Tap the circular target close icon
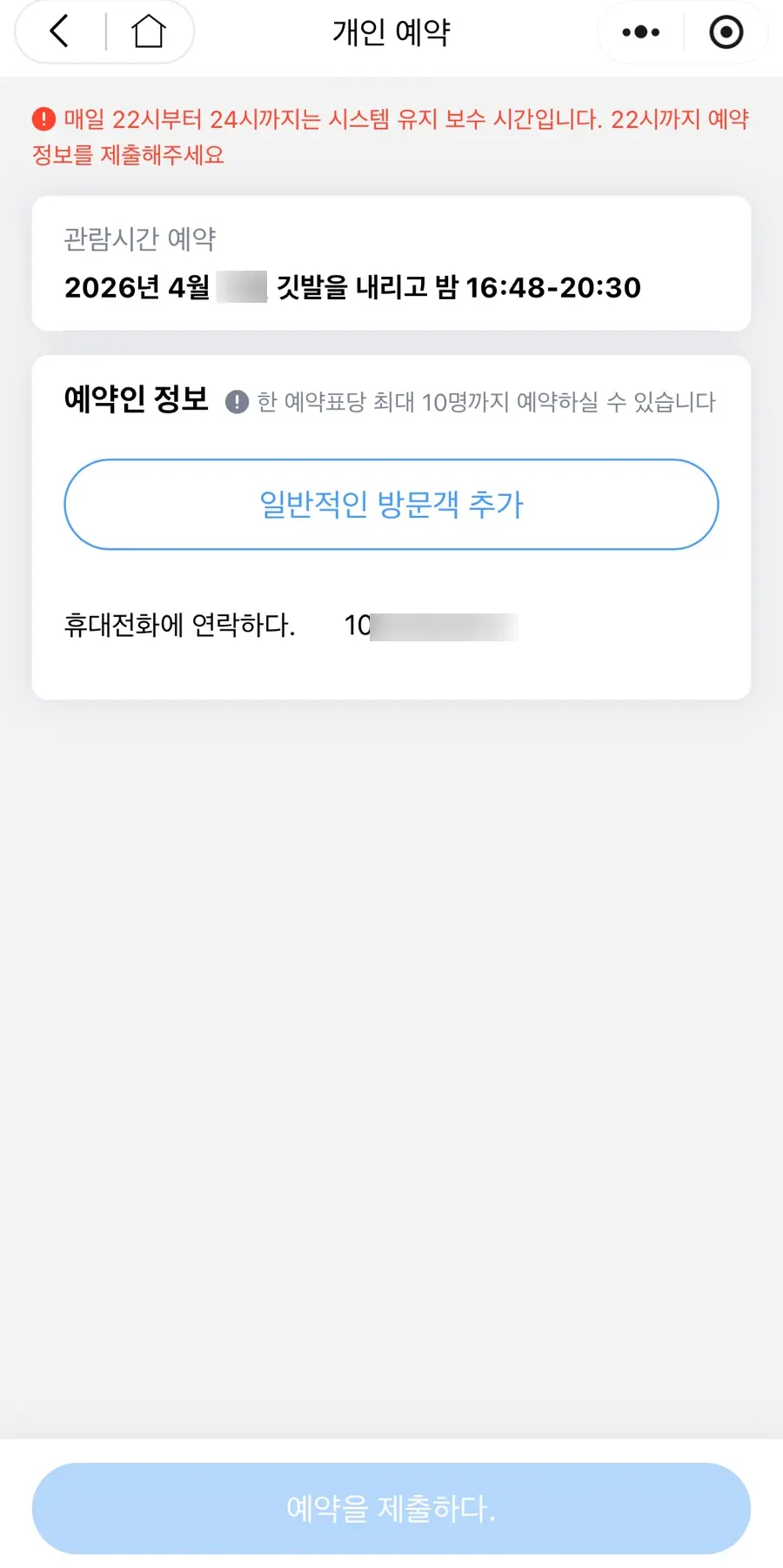Screen dimensions: 783x1568 [x=726, y=32]
